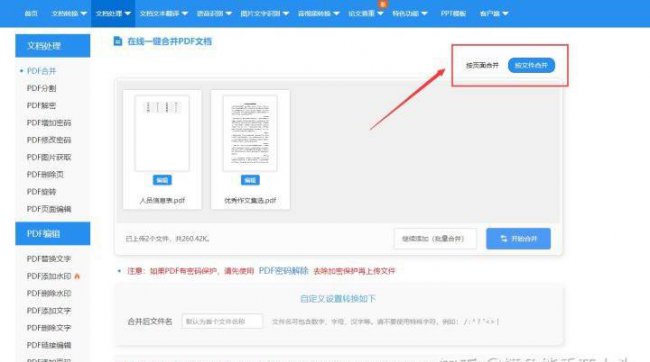650x362 pixels.
Task: Click the uploaded files summary showing 260.42K
Action: (x=167, y=238)
